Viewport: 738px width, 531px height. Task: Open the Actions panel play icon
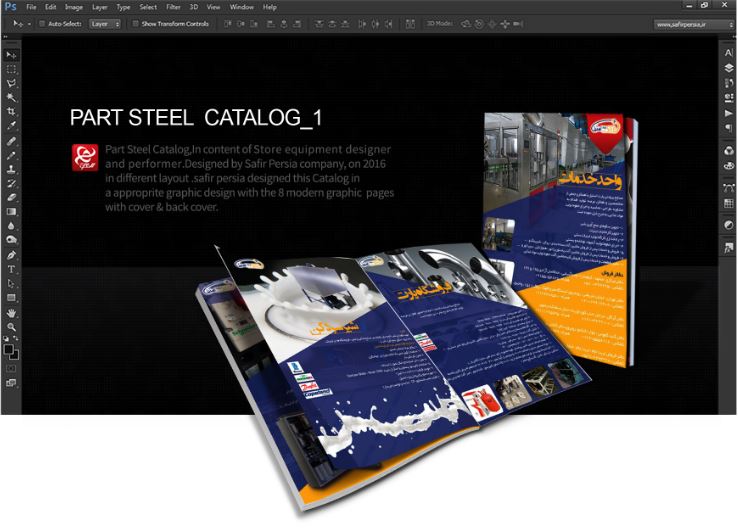(728, 114)
